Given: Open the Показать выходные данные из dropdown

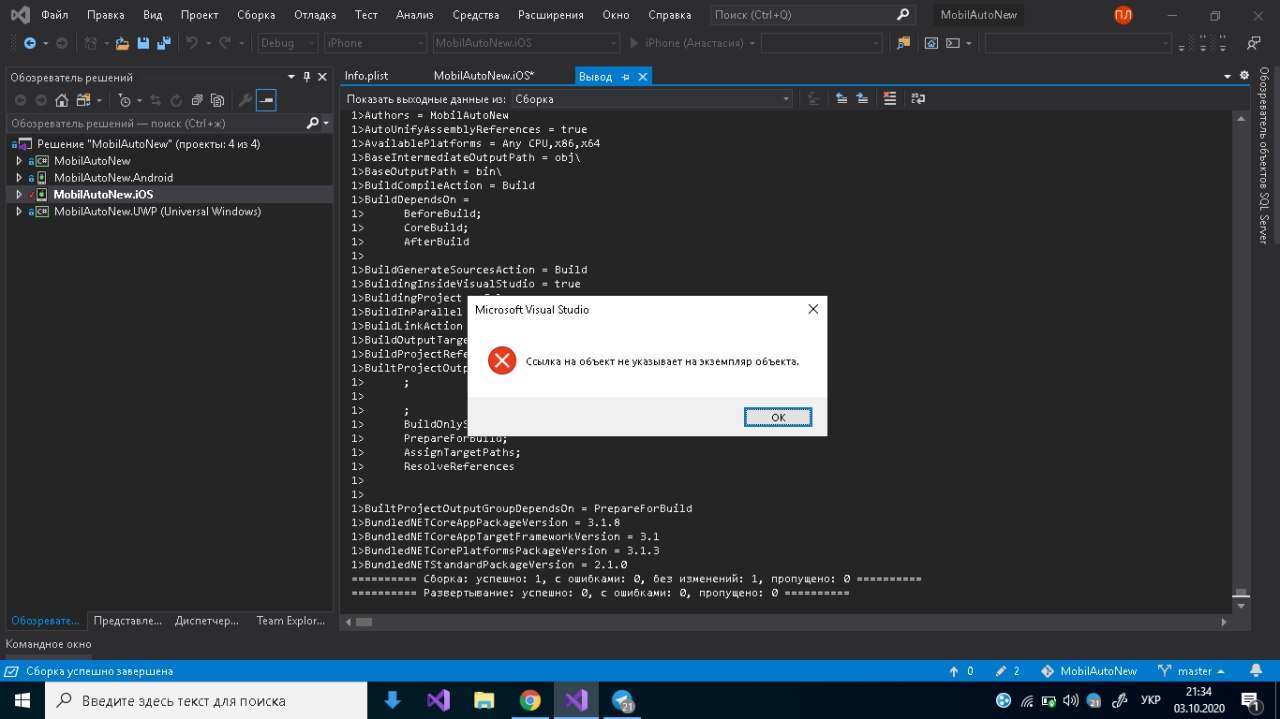Looking at the screenshot, I should pos(653,99).
